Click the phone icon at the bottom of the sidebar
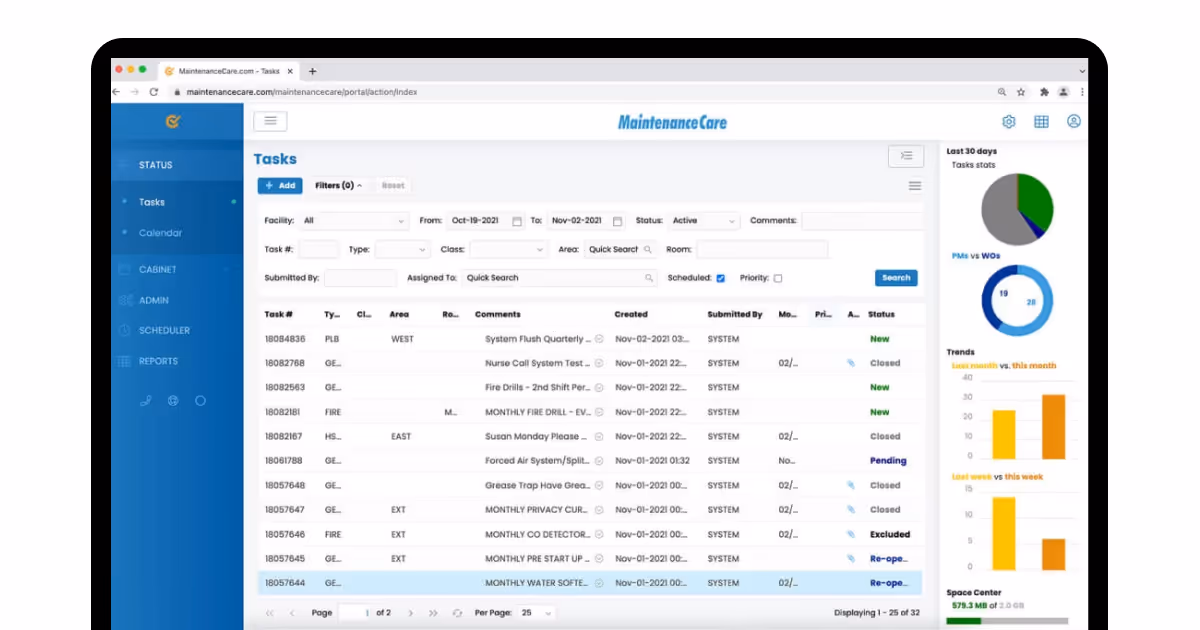 [x=146, y=401]
